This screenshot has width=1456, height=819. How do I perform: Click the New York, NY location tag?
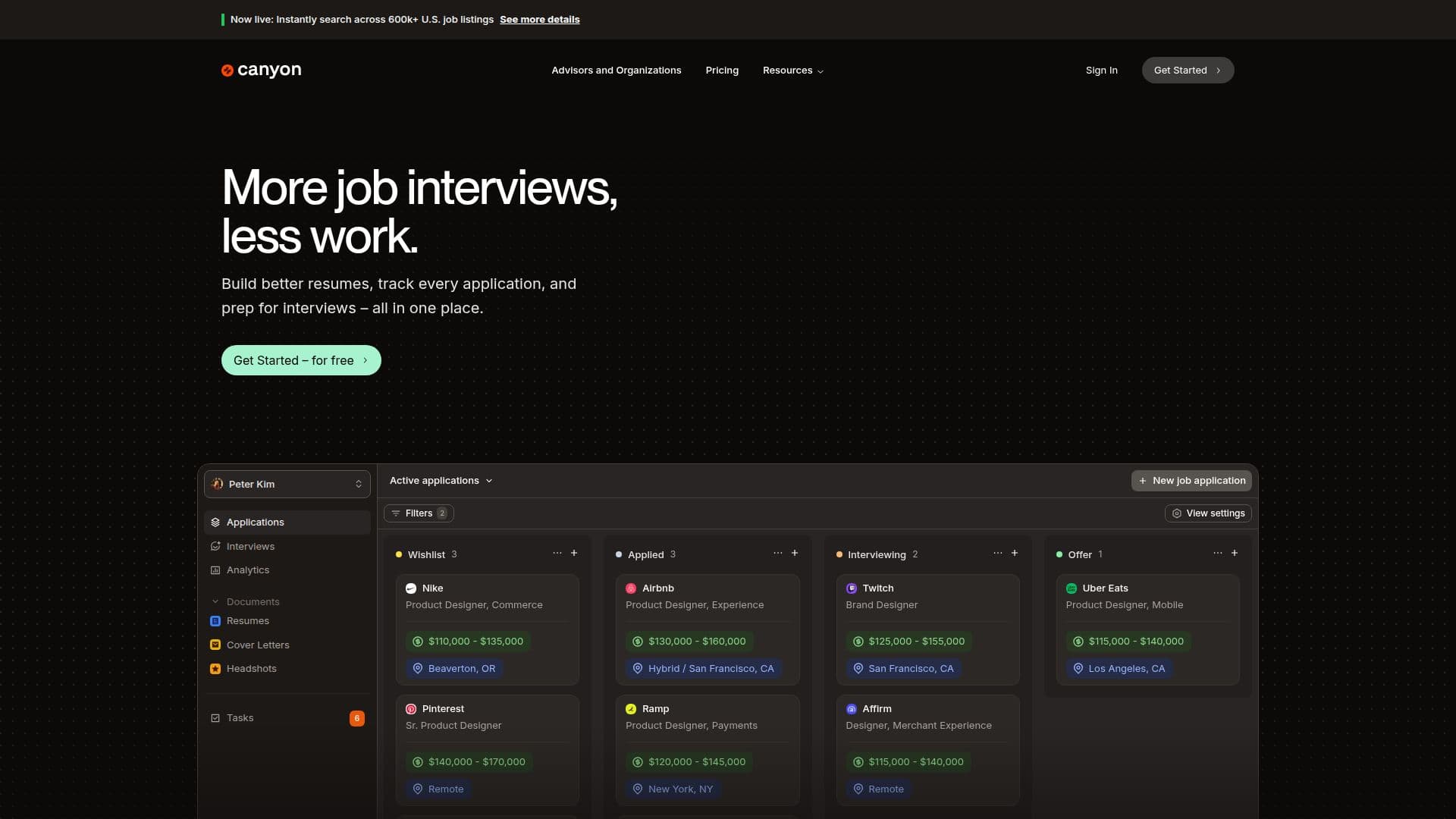[x=673, y=789]
